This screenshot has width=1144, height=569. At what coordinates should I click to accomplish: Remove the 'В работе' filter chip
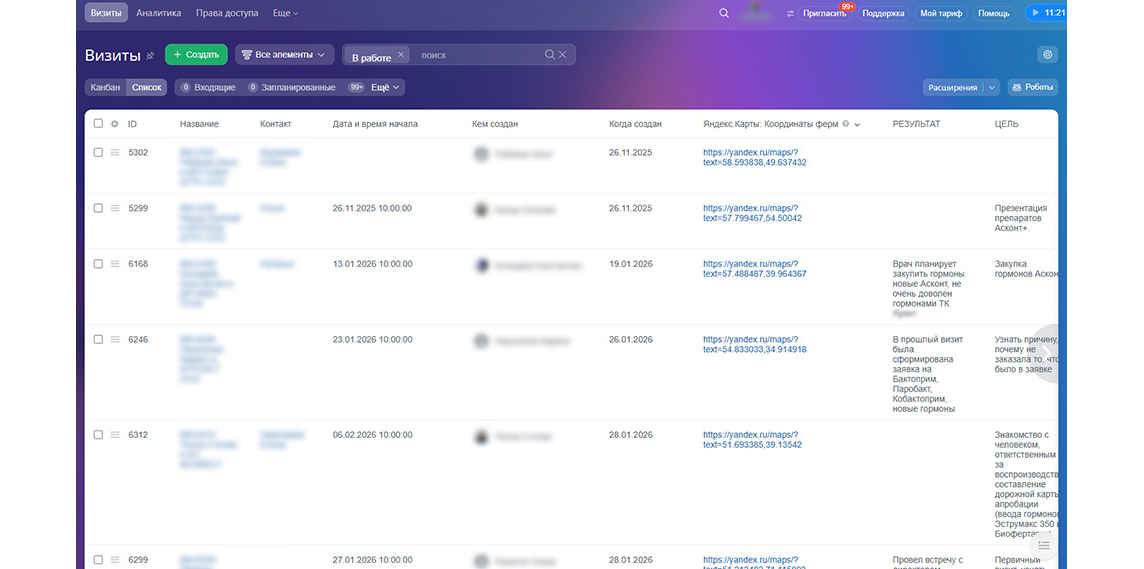click(x=401, y=55)
